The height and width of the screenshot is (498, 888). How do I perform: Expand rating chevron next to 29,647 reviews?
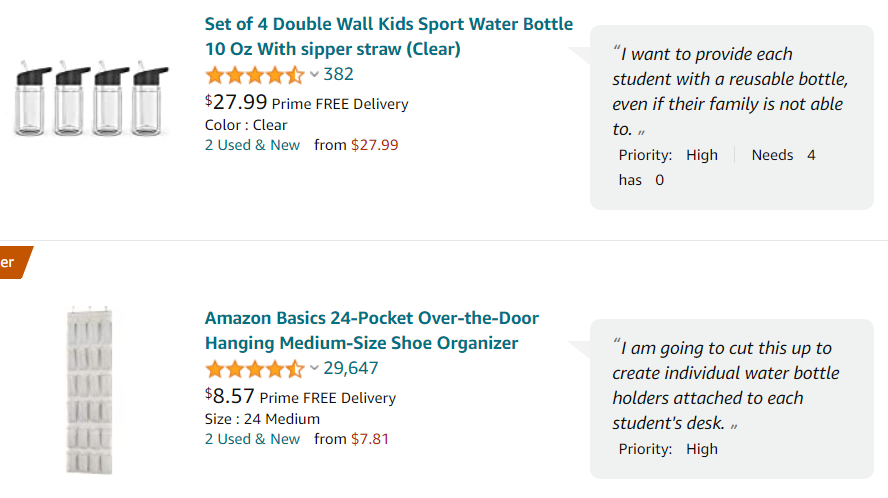[x=314, y=368]
